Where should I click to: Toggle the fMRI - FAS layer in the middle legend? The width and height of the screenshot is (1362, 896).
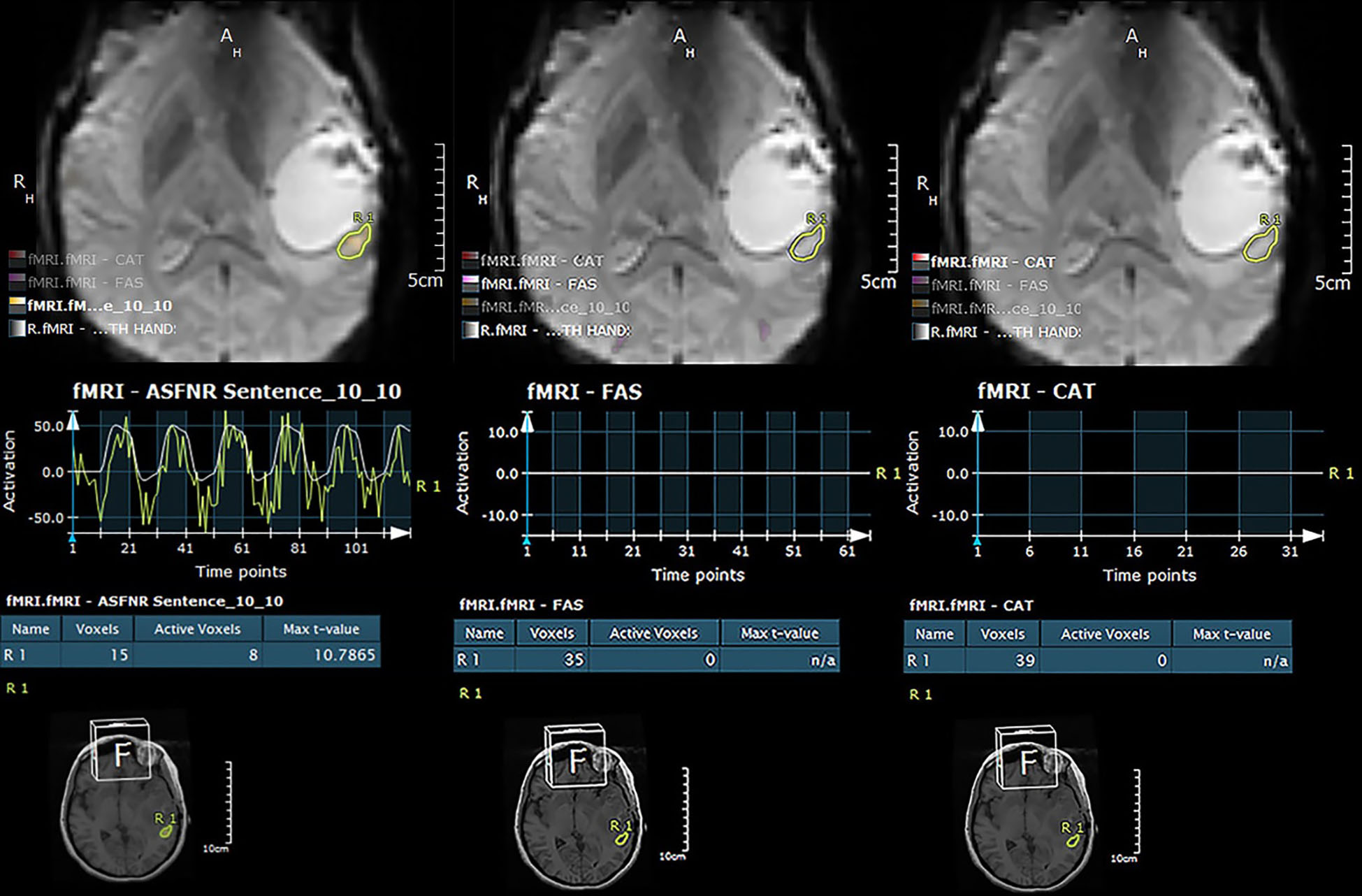click(538, 284)
